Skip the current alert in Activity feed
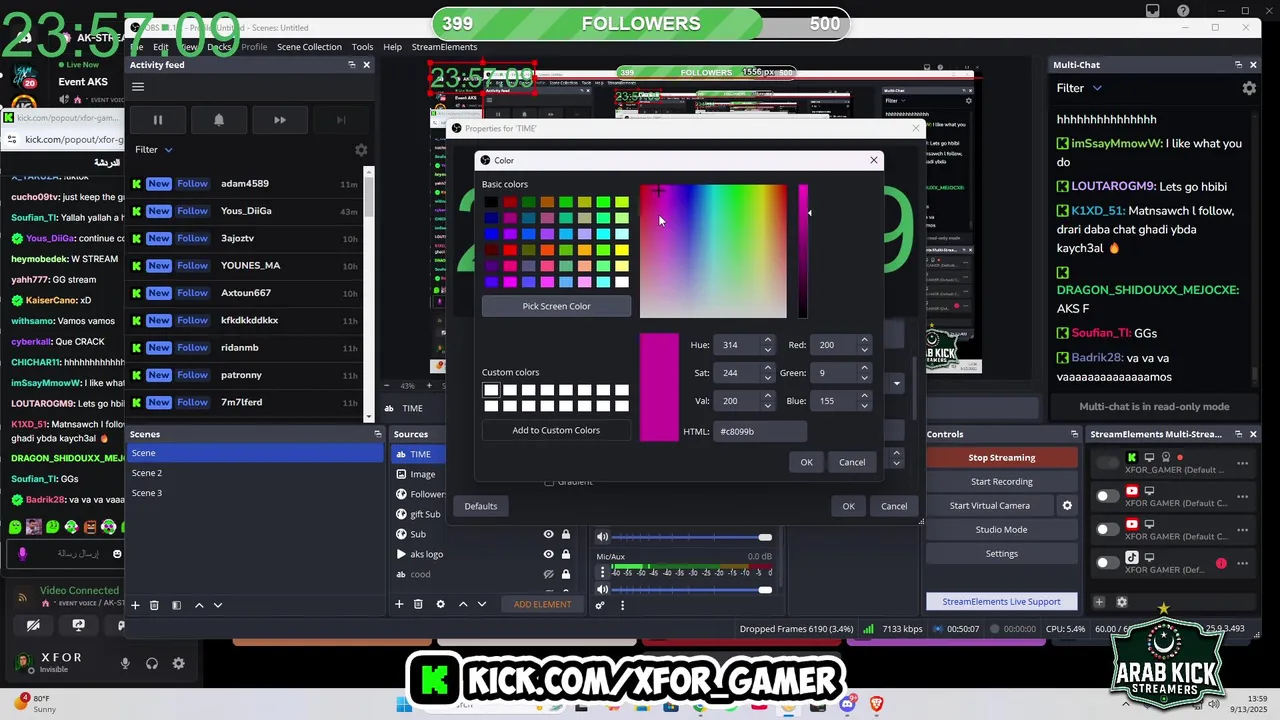 tap(280, 120)
